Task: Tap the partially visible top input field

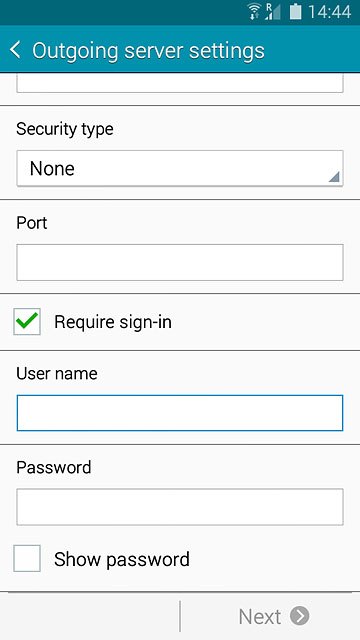Action: pyautogui.click(x=180, y=83)
